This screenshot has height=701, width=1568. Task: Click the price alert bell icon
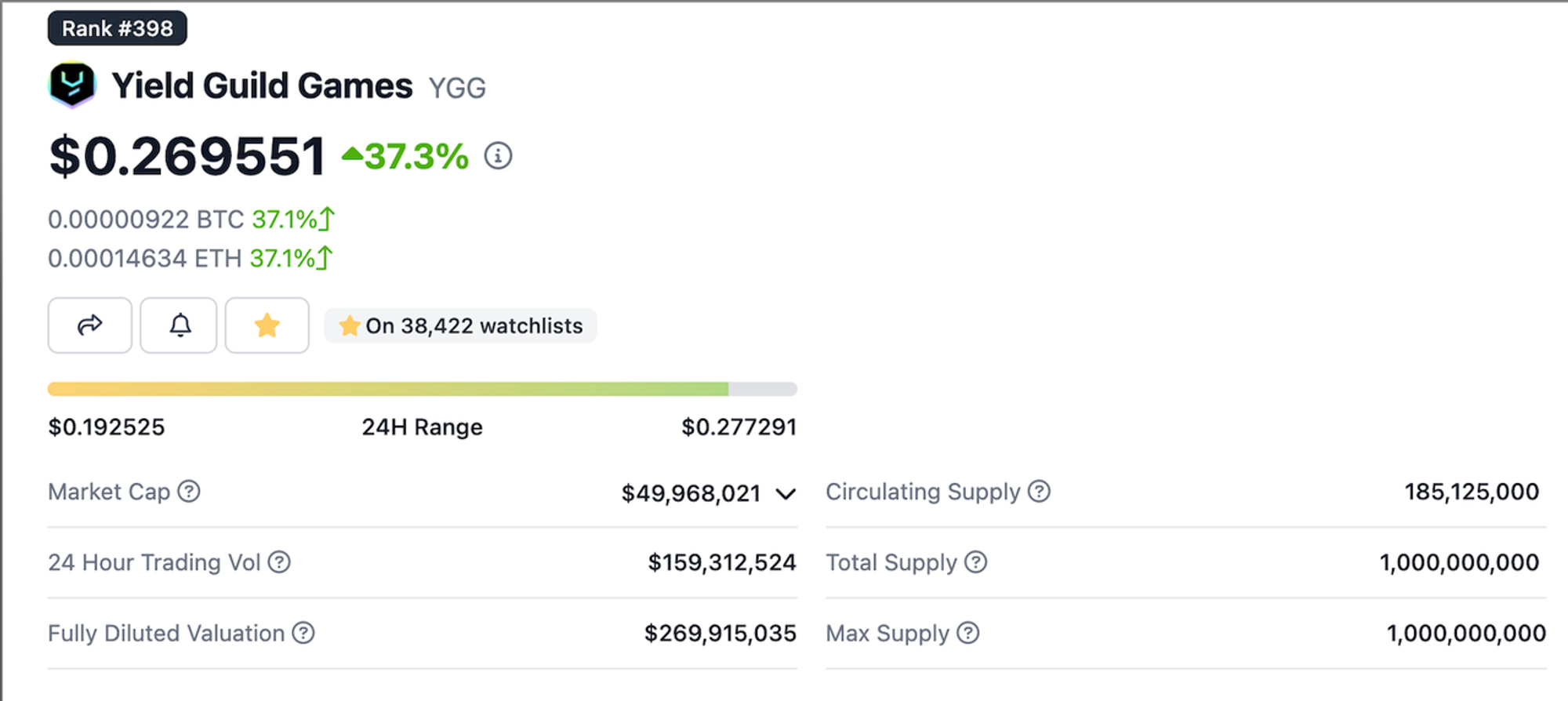click(x=180, y=325)
